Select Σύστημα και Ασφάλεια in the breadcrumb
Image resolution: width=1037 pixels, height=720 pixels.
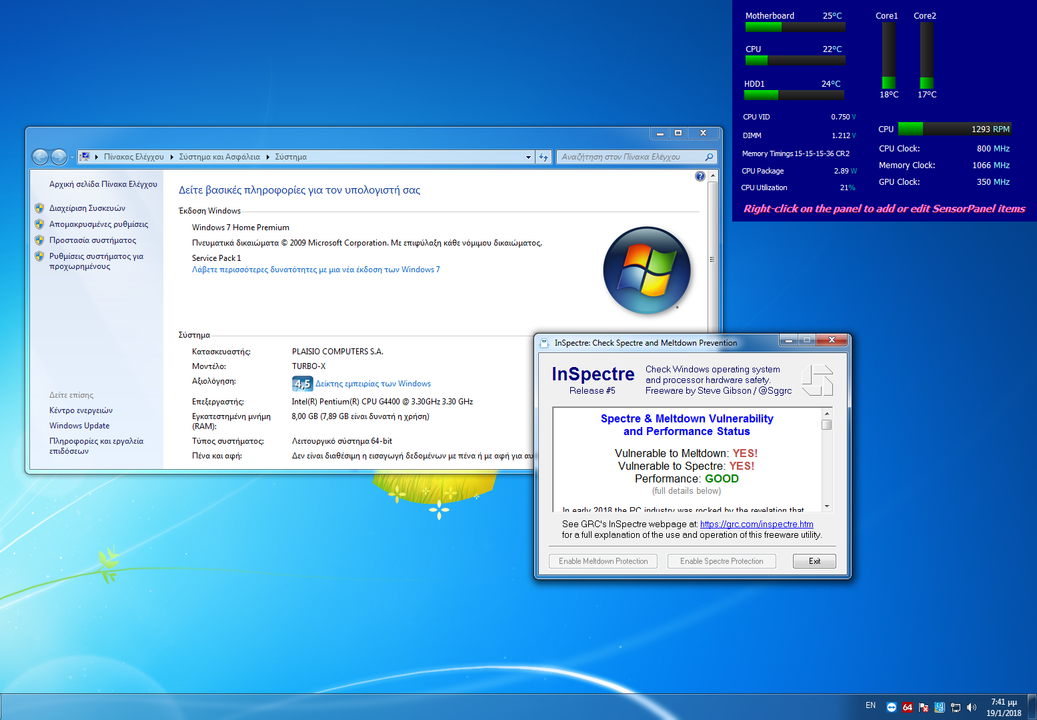click(x=220, y=157)
